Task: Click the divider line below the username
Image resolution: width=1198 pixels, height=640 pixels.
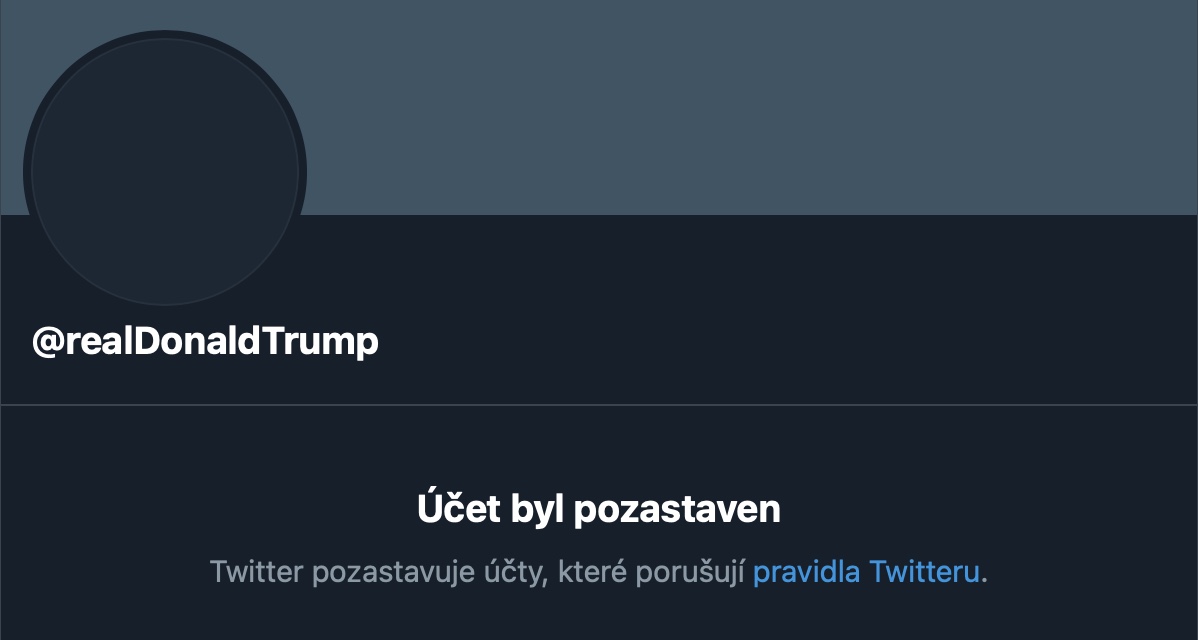Action: click(599, 404)
